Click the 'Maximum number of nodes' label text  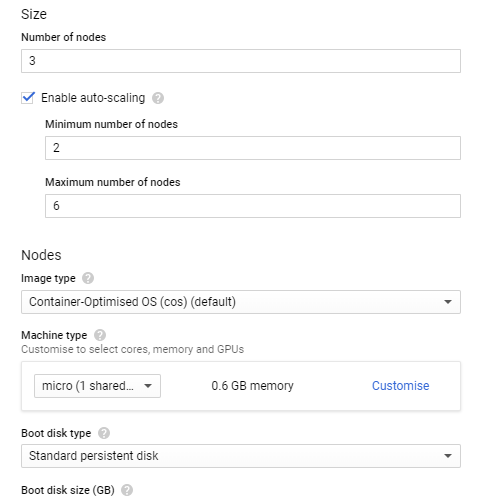click(x=113, y=182)
